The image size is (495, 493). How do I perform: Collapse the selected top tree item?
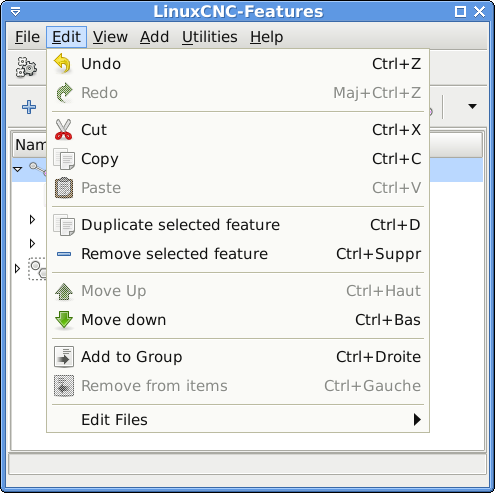coord(18,169)
